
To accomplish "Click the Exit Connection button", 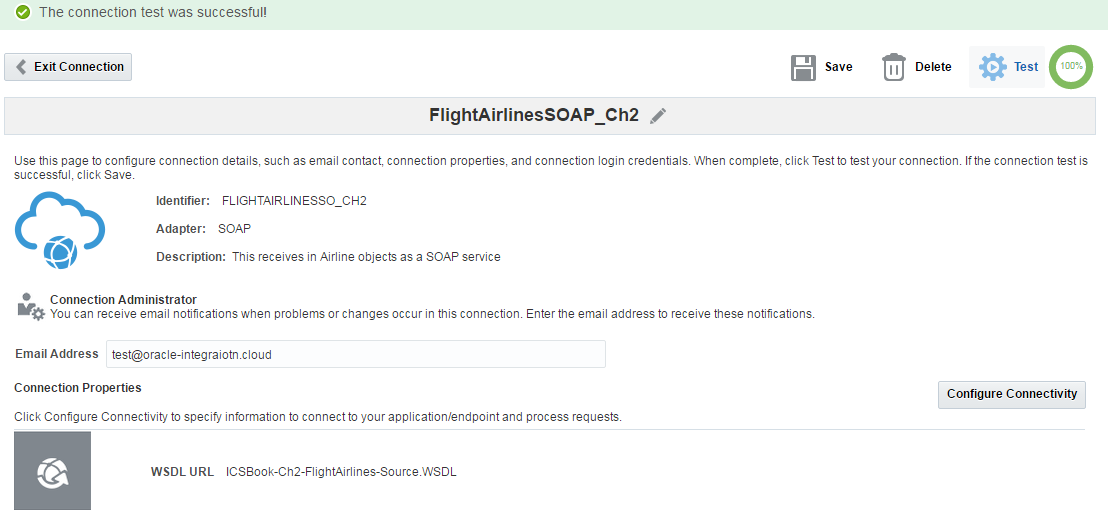I will click(x=68, y=67).
